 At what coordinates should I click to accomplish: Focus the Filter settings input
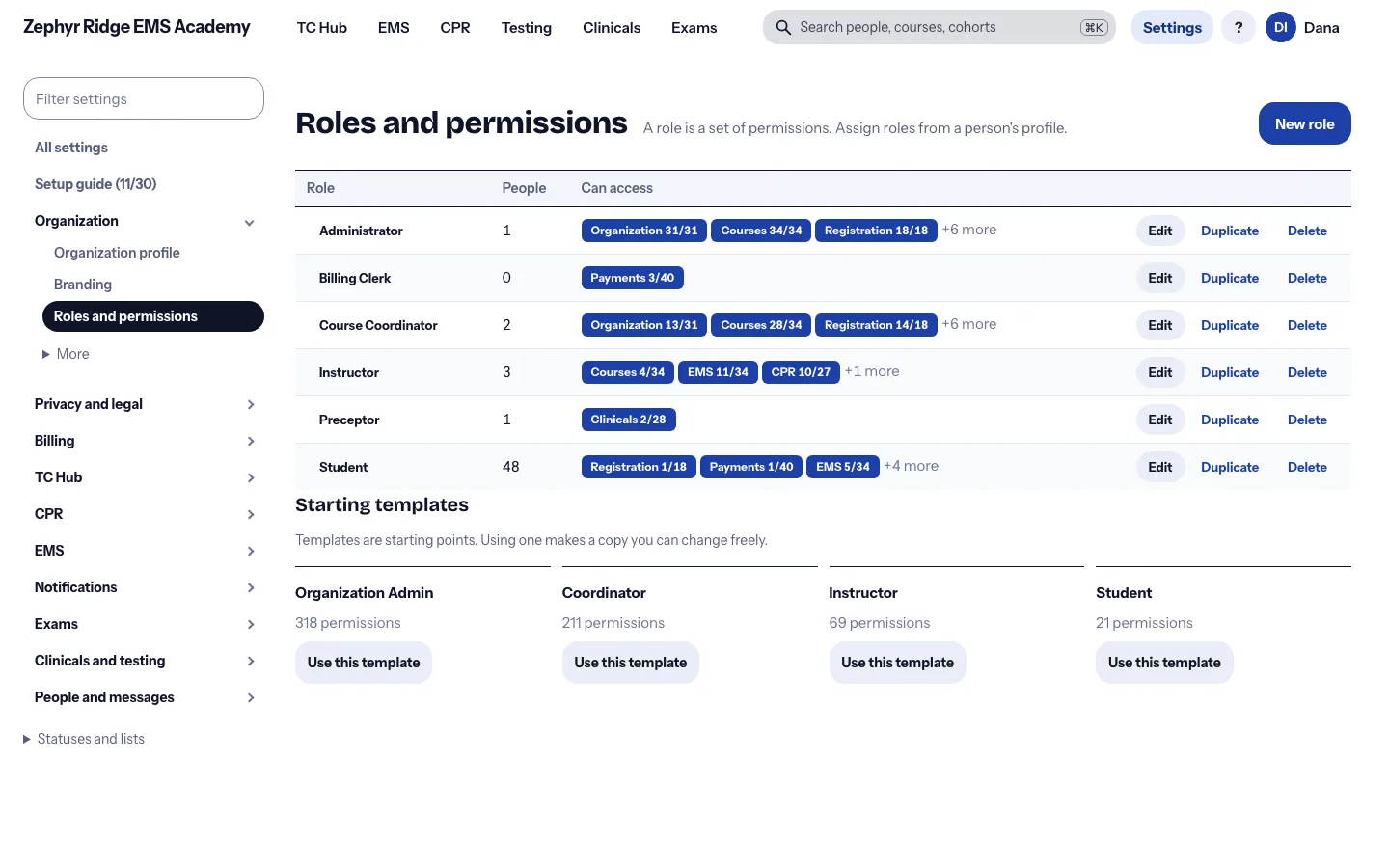tap(144, 98)
